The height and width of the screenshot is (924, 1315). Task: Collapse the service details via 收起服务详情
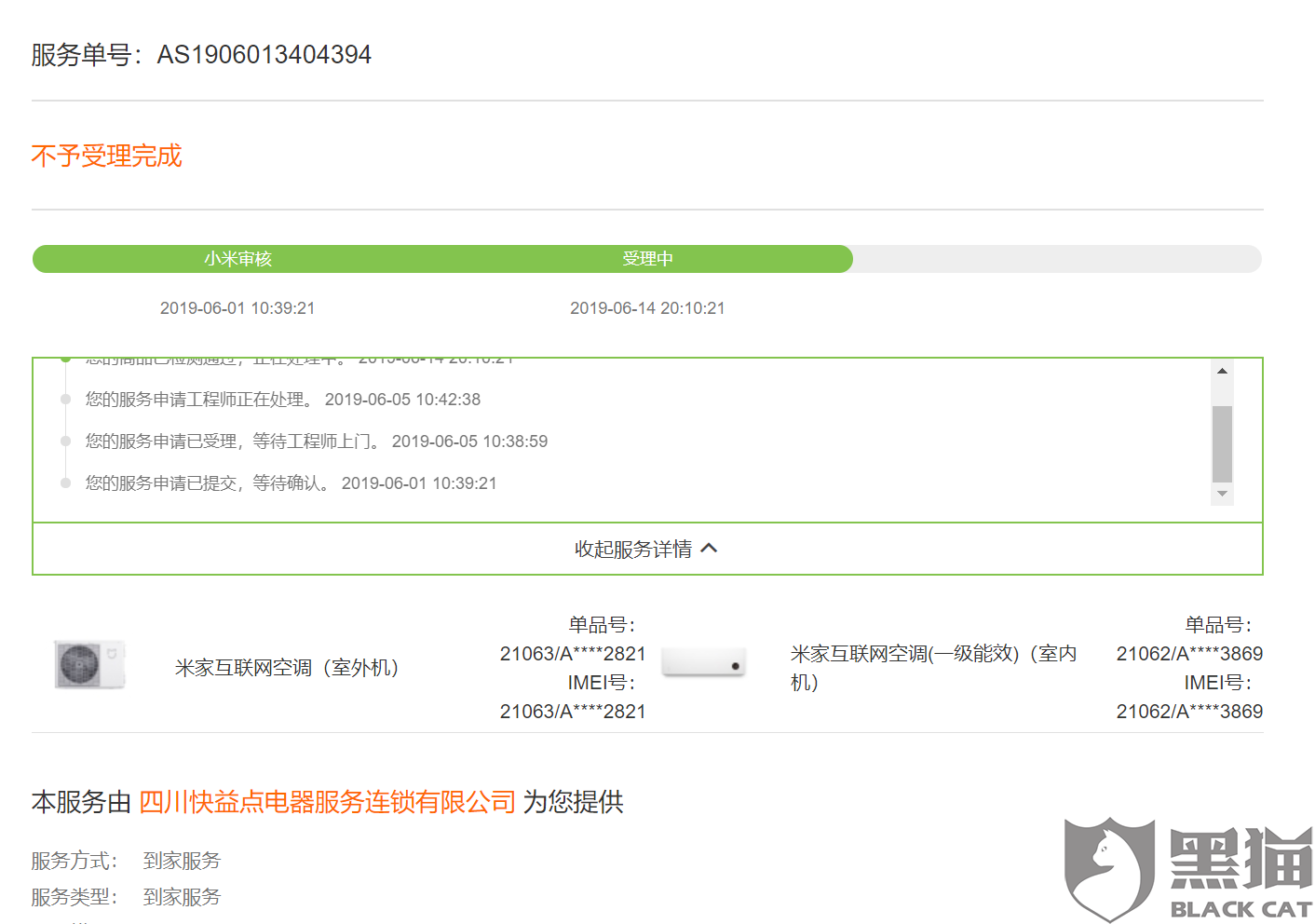pos(633,549)
